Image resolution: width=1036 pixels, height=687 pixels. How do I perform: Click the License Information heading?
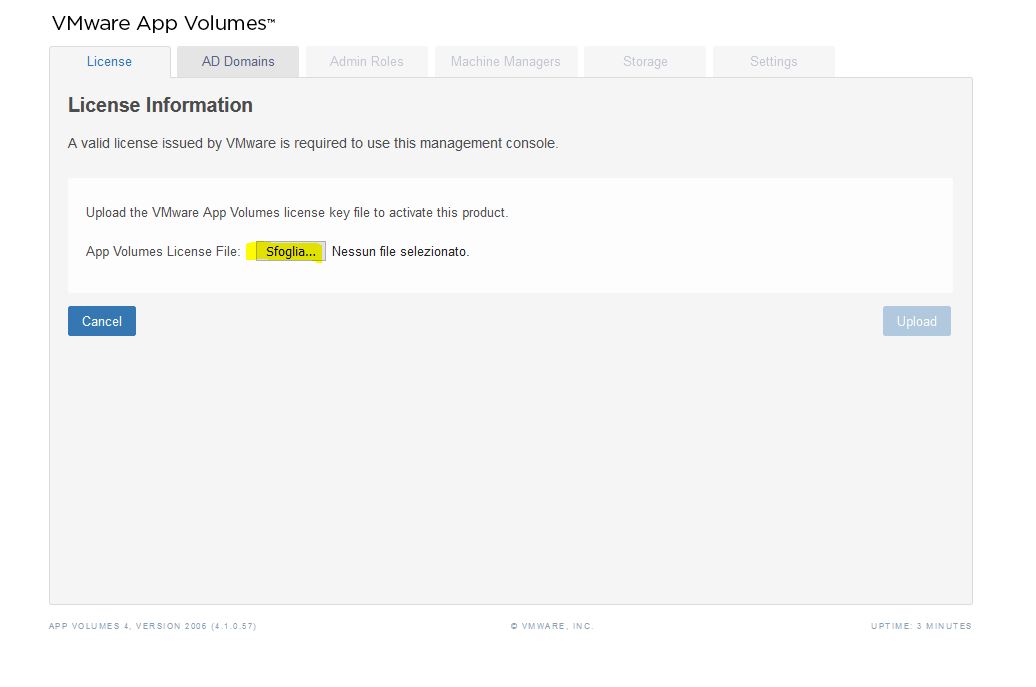(x=161, y=105)
